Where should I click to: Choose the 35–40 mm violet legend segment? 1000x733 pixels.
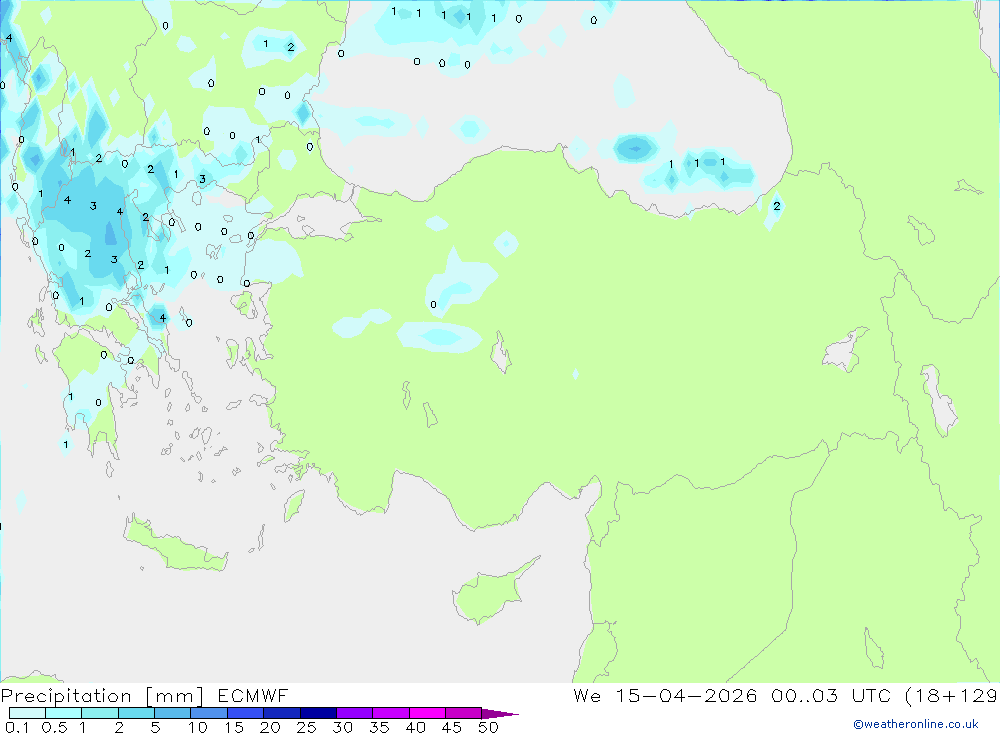pos(391,713)
